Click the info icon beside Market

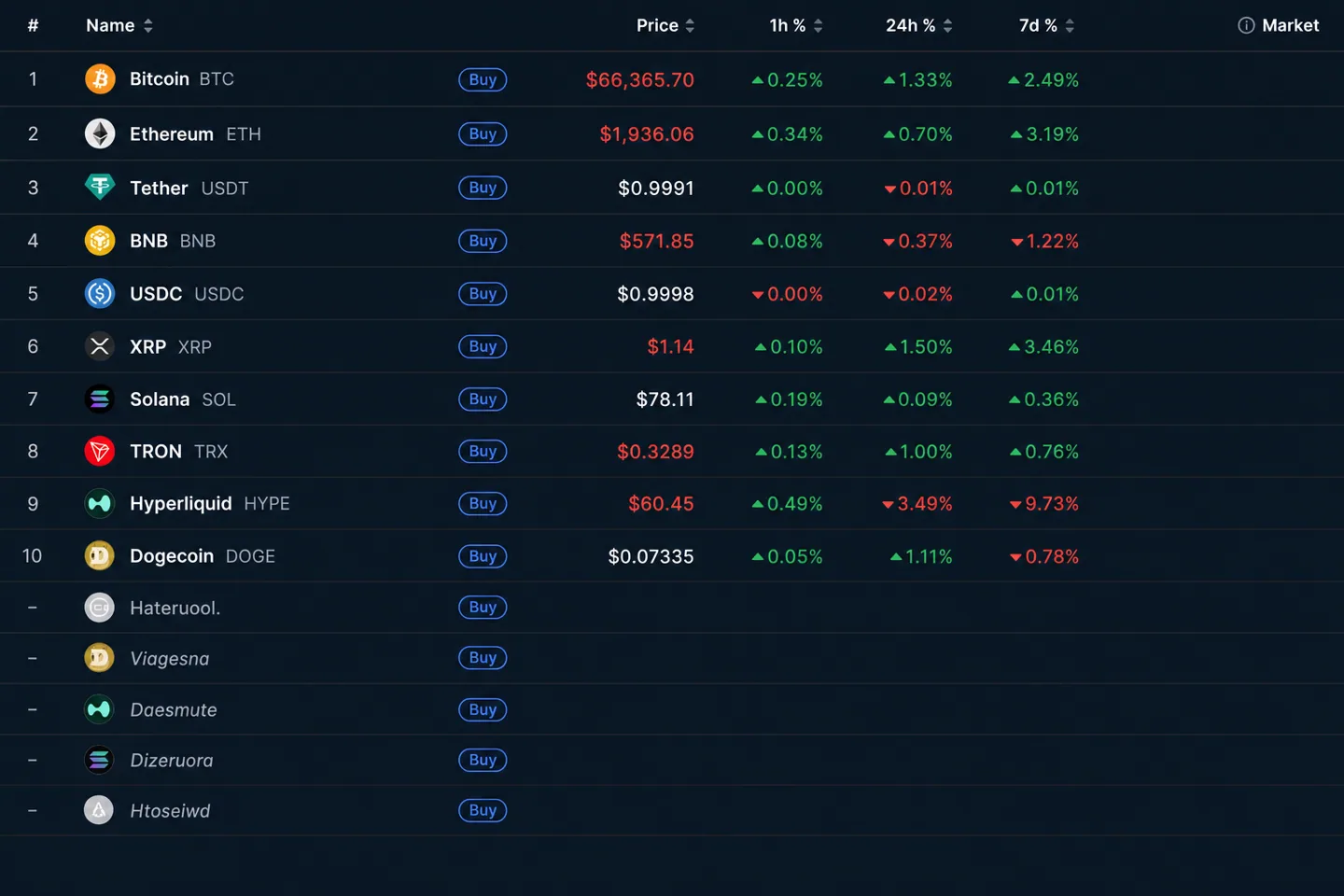point(1246,25)
